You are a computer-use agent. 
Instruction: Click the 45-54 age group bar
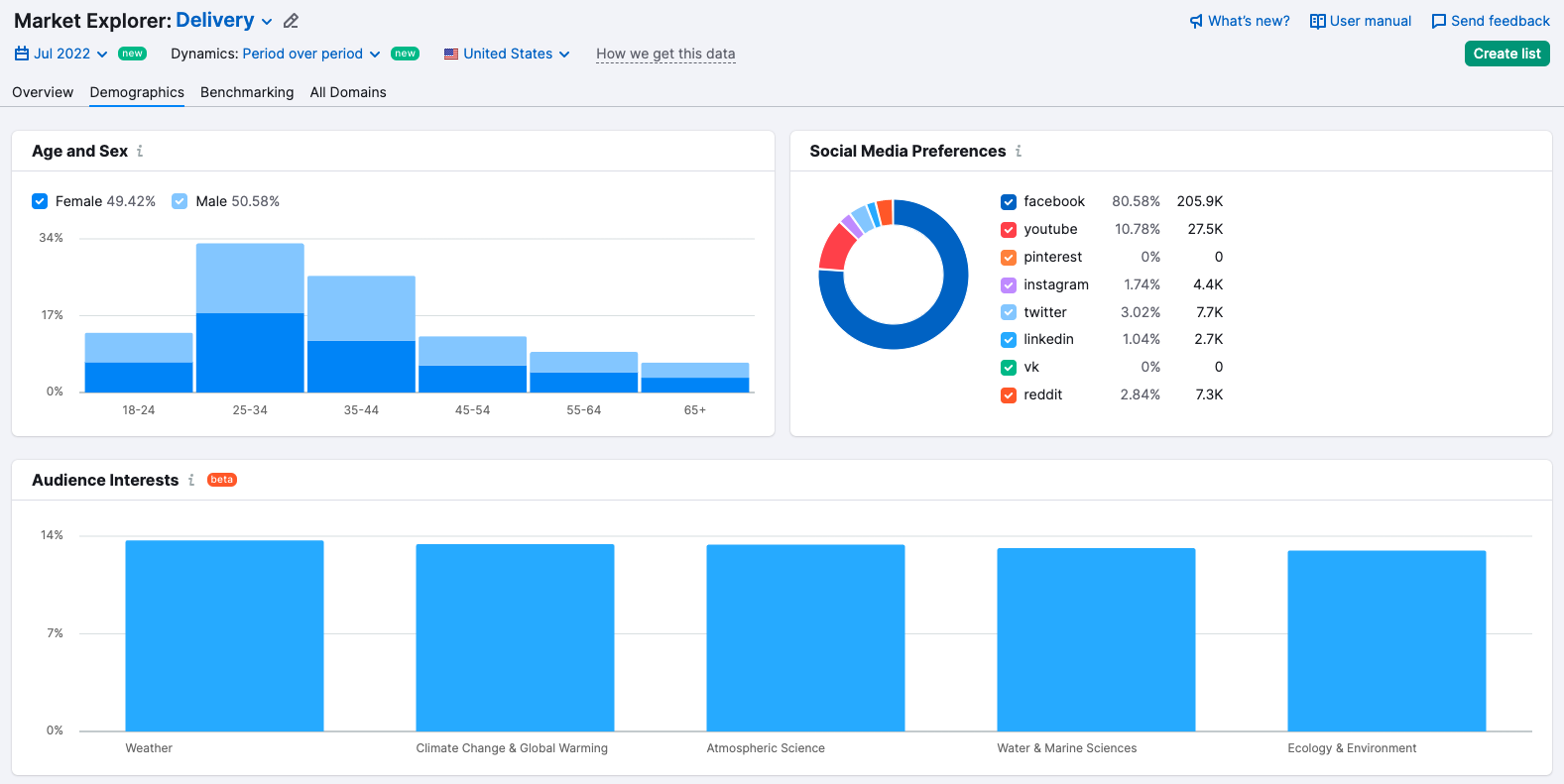[x=472, y=365]
